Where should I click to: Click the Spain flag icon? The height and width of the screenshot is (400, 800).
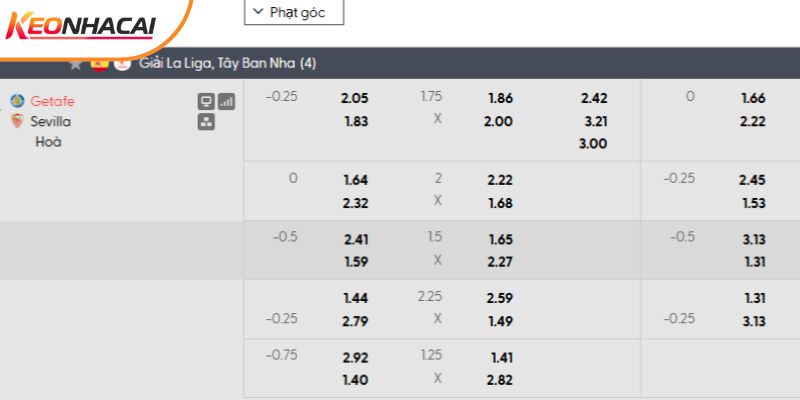99,64
